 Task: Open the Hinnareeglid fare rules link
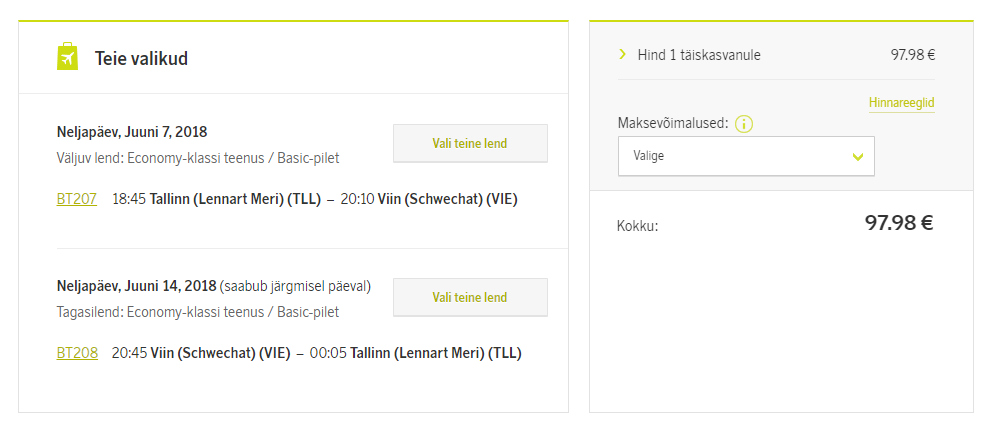pyautogui.click(x=901, y=103)
